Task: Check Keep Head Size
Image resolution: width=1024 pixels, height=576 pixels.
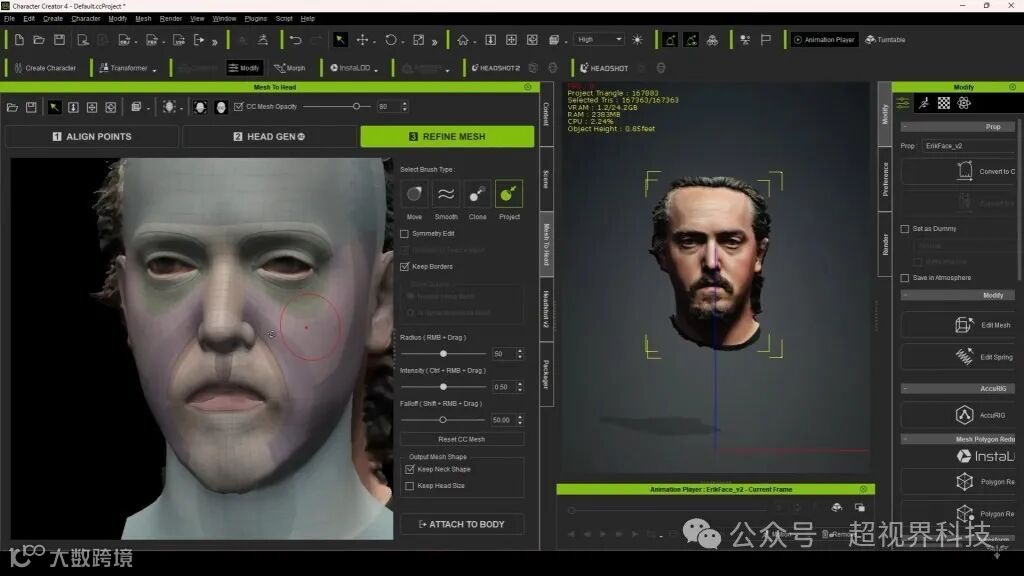Action: pos(409,486)
